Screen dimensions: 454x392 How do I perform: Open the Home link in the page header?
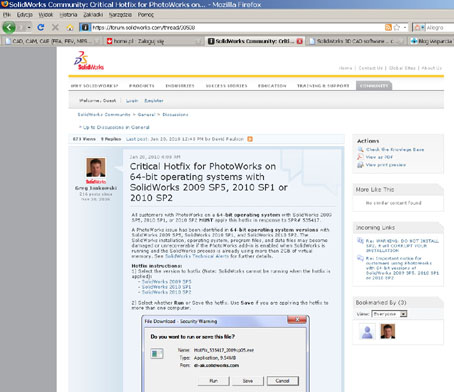(345, 68)
